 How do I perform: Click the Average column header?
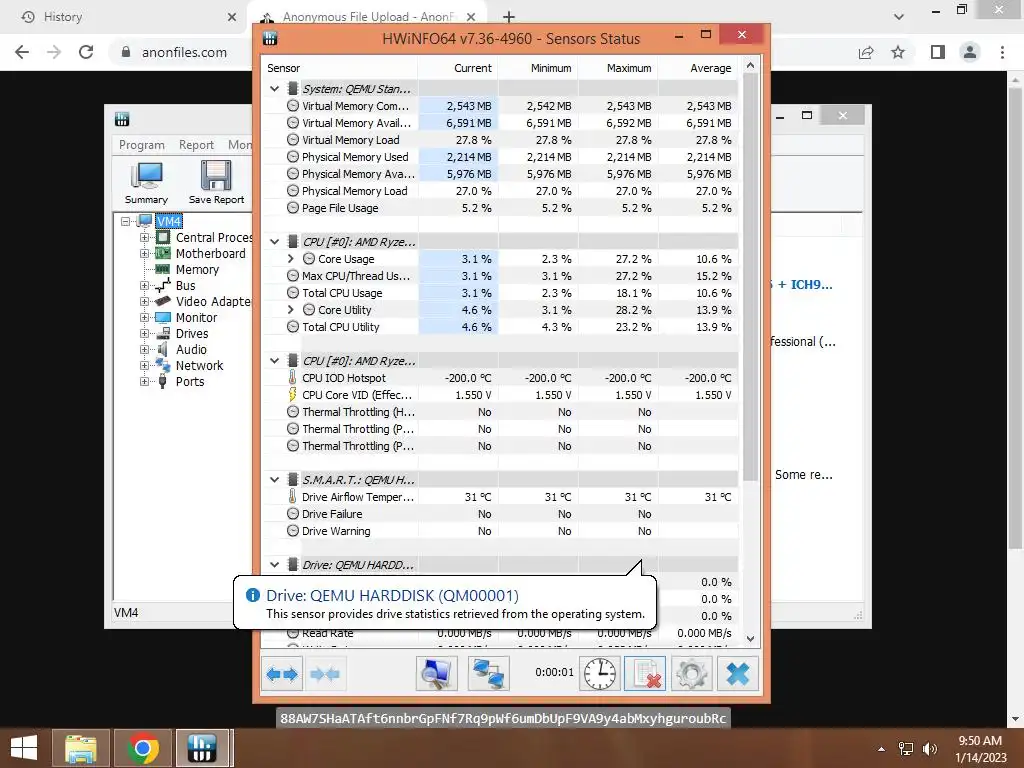click(698, 68)
